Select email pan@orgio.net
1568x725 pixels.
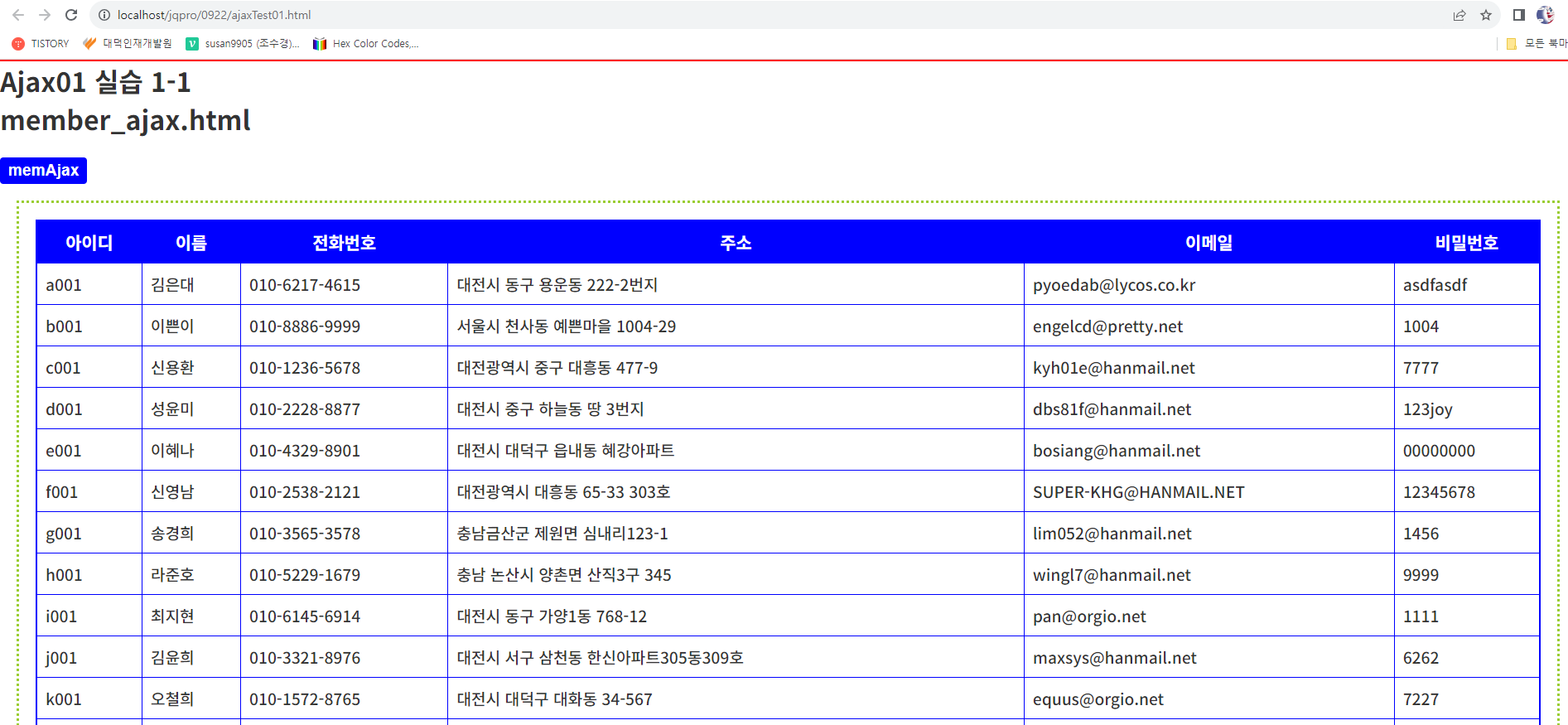pyautogui.click(x=1089, y=616)
